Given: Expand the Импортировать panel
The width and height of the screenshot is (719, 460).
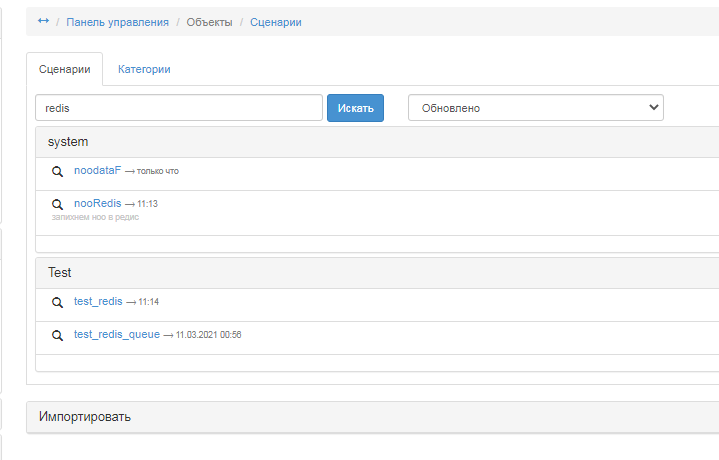Looking at the screenshot, I should click(372, 417).
